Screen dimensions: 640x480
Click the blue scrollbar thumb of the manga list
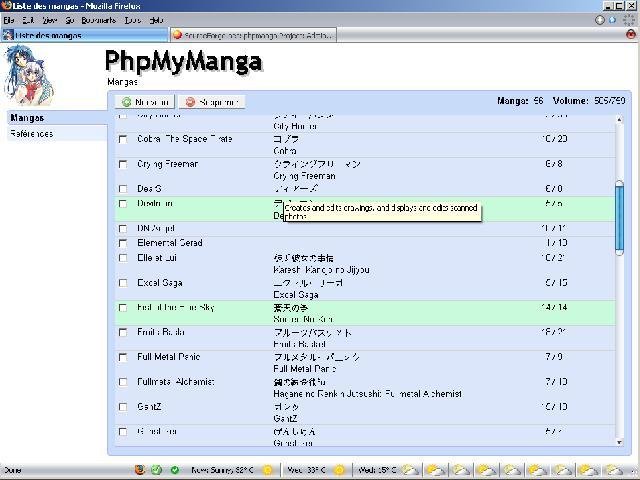(619, 218)
